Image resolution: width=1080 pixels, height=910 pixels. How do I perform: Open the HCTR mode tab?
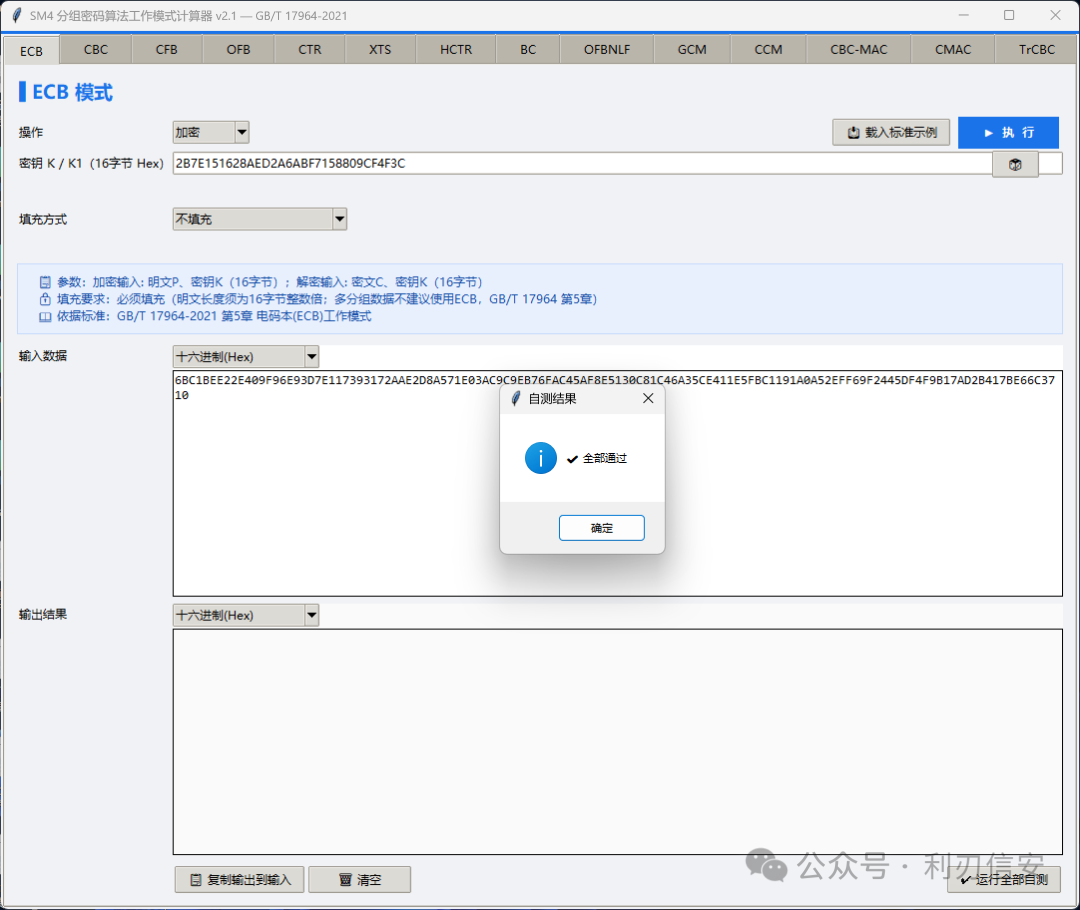(x=456, y=50)
